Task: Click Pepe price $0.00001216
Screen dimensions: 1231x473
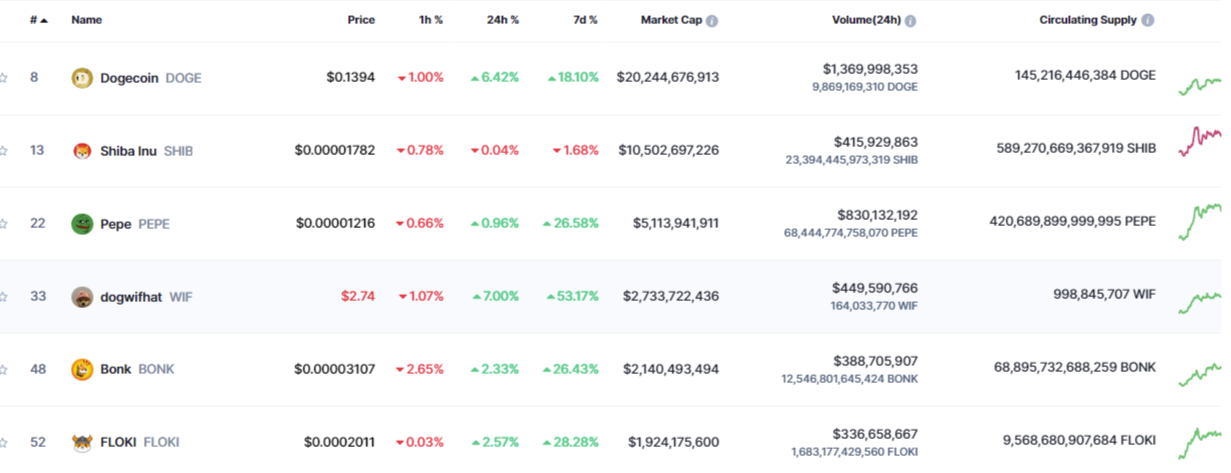Action: pos(335,223)
